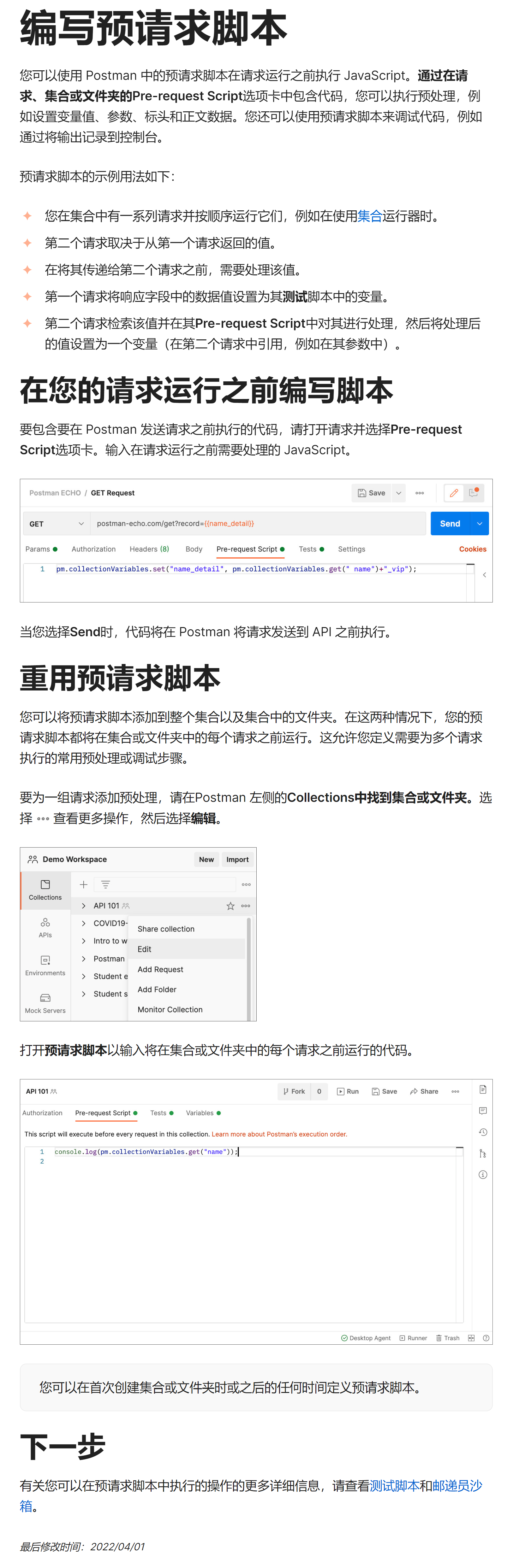
Task: Open the Mock Servers sidebar icon
Action: click(x=45, y=1003)
